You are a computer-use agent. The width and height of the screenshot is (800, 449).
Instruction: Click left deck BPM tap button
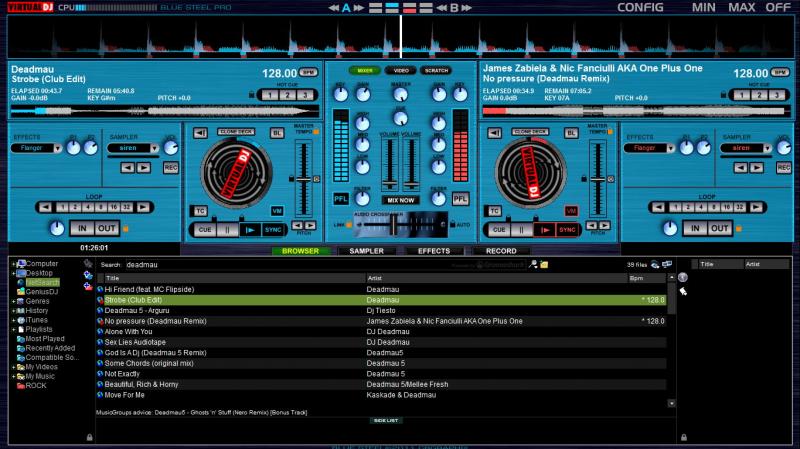pos(308,72)
